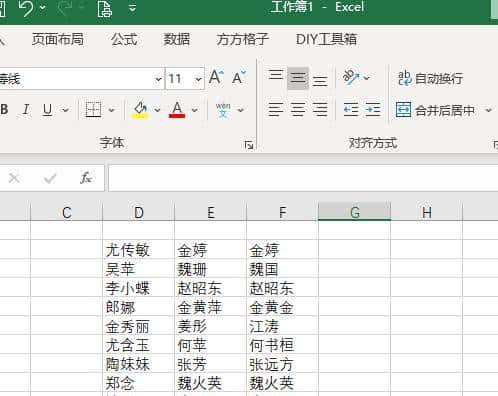Select cell containing 尤传敏
This screenshot has height=396, width=498.
point(139,249)
